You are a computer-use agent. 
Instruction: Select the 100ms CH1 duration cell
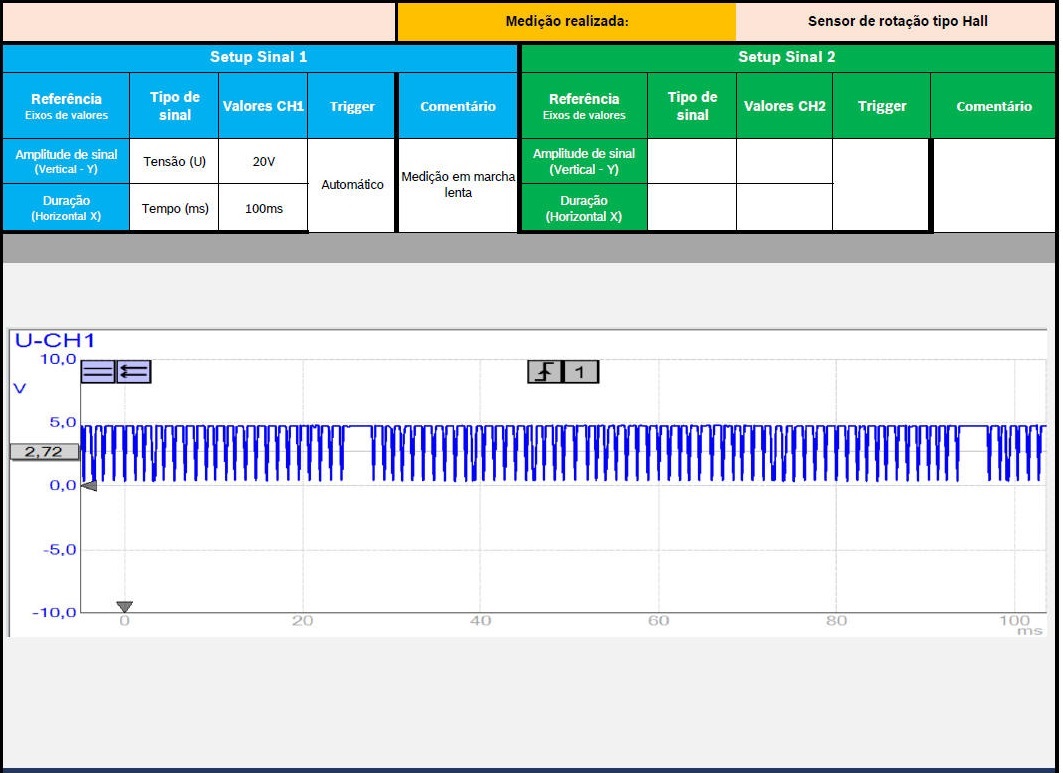pyautogui.click(x=263, y=208)
